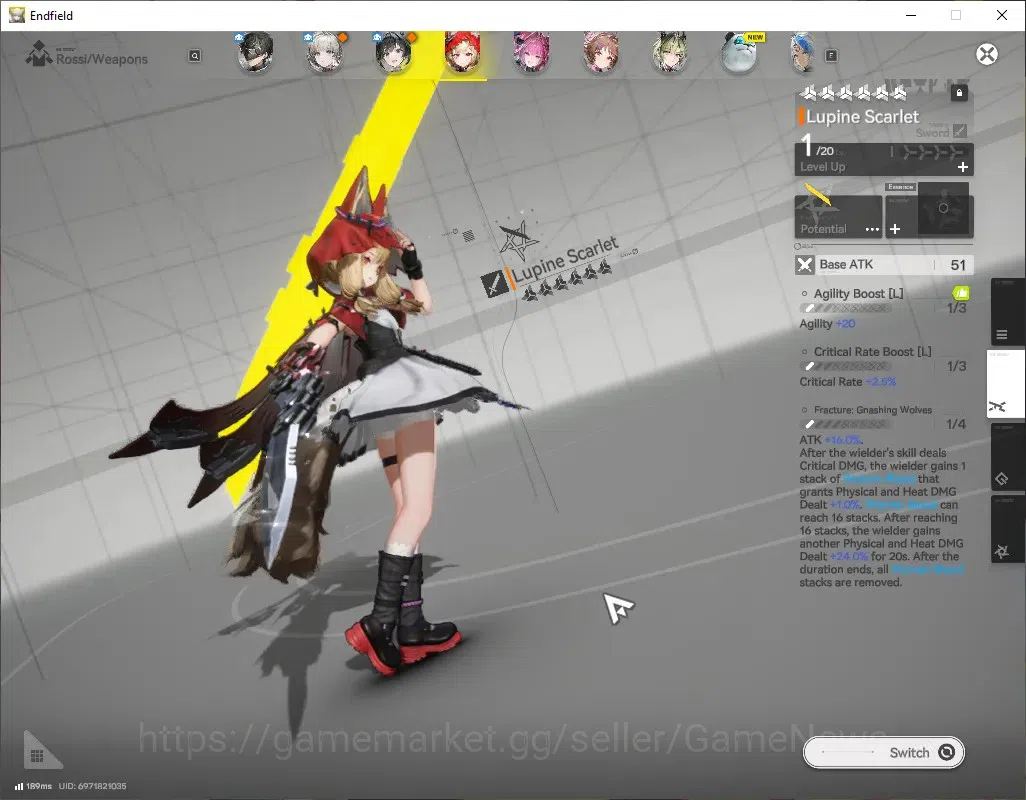
Task: Click the 1/4 level of Gnashing Wolves
Action: point(956,424)
